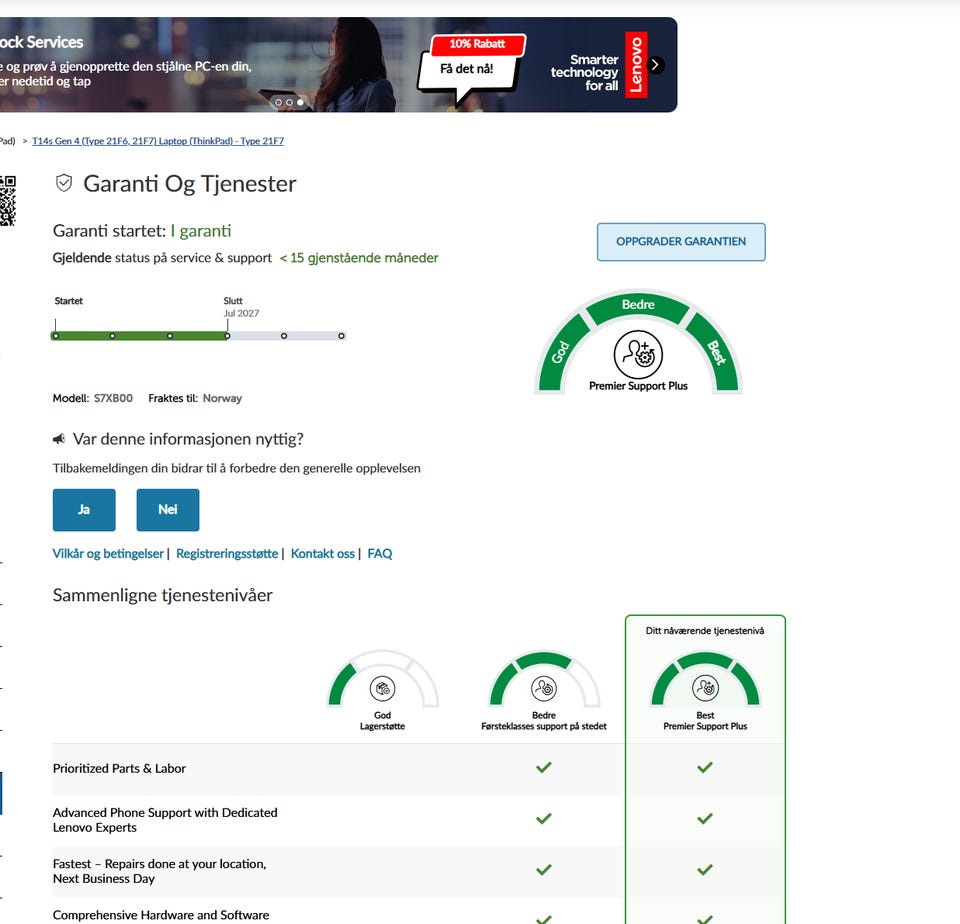Click the Best checkmark for Prioritized Parts & Labor
The image size is (960, 924).
[x=705, y=767]
